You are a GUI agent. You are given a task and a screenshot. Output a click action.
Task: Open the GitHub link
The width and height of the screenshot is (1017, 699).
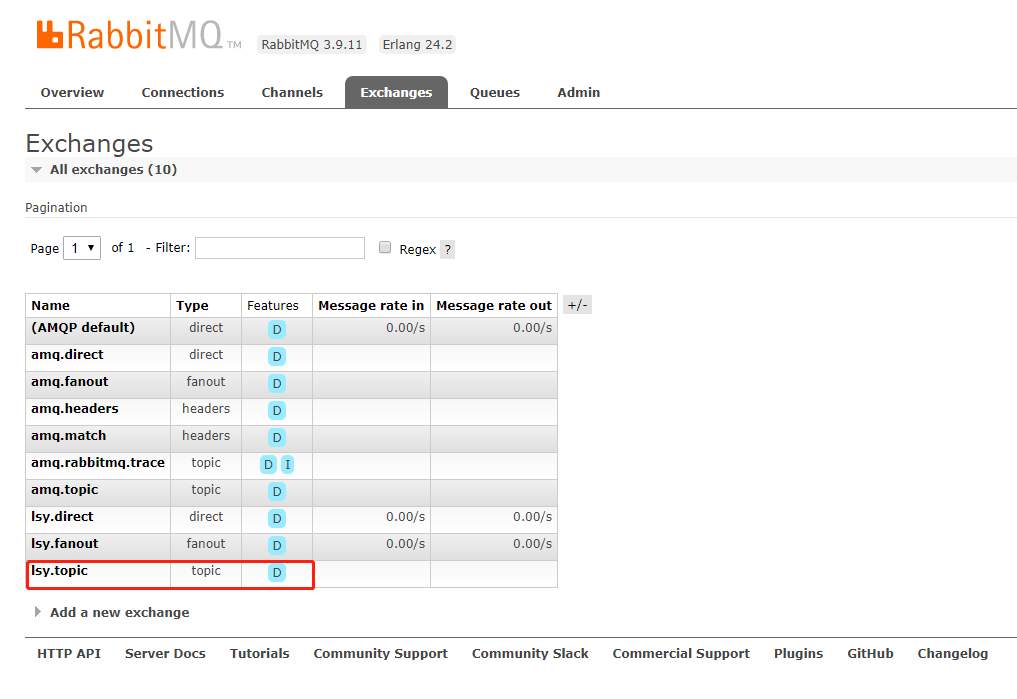[x=870, y=654]
